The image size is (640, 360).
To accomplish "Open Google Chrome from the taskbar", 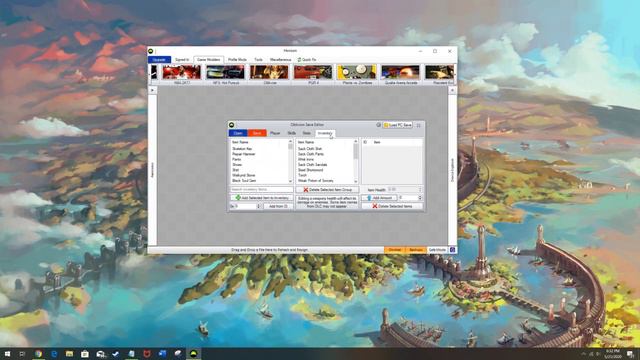I will point(38,354).
